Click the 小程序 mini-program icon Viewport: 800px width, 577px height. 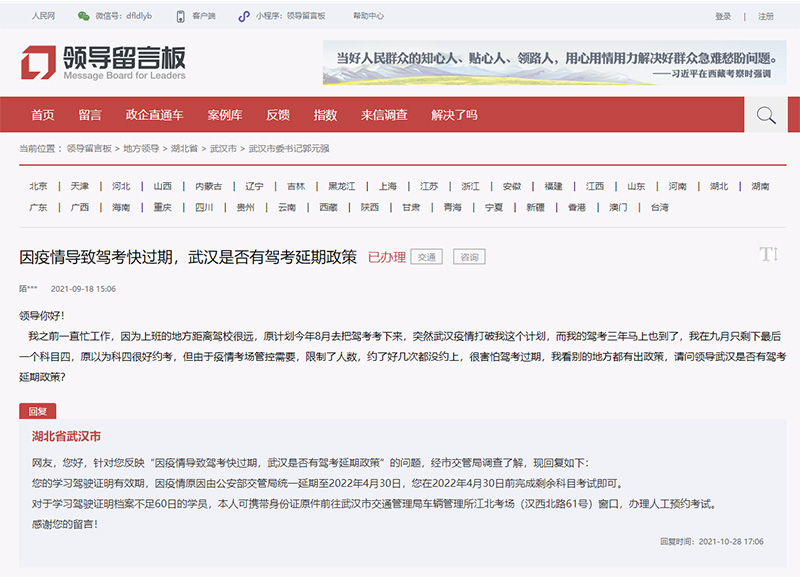pyautogui.click(x=242, y=17)
